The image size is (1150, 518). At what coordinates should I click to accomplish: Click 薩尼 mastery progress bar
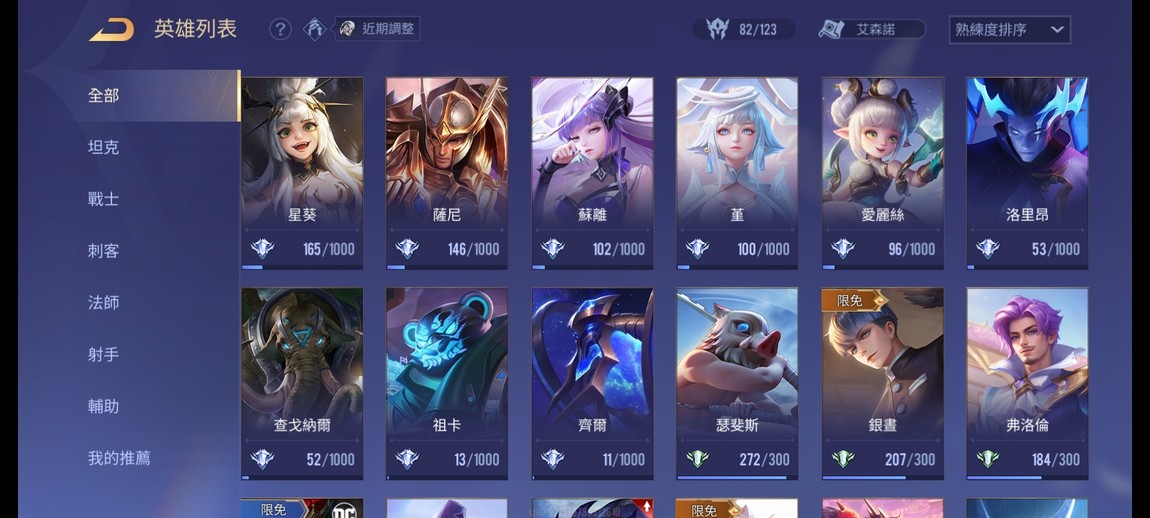coord(447,267)
